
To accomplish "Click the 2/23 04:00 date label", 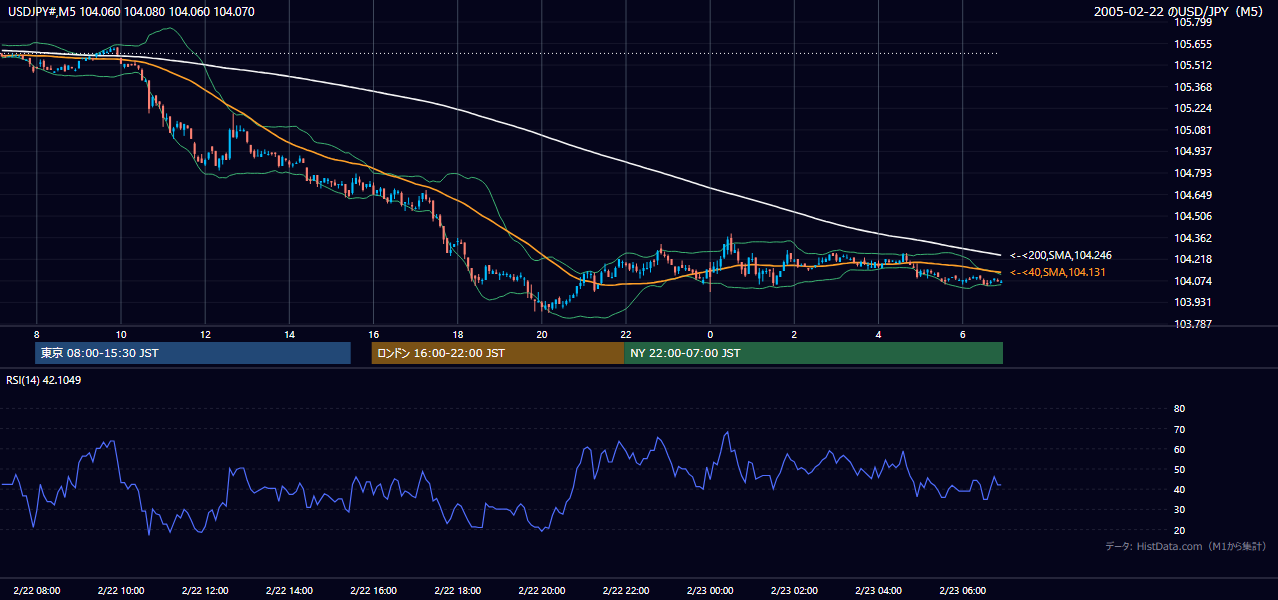I will [878, 590].
